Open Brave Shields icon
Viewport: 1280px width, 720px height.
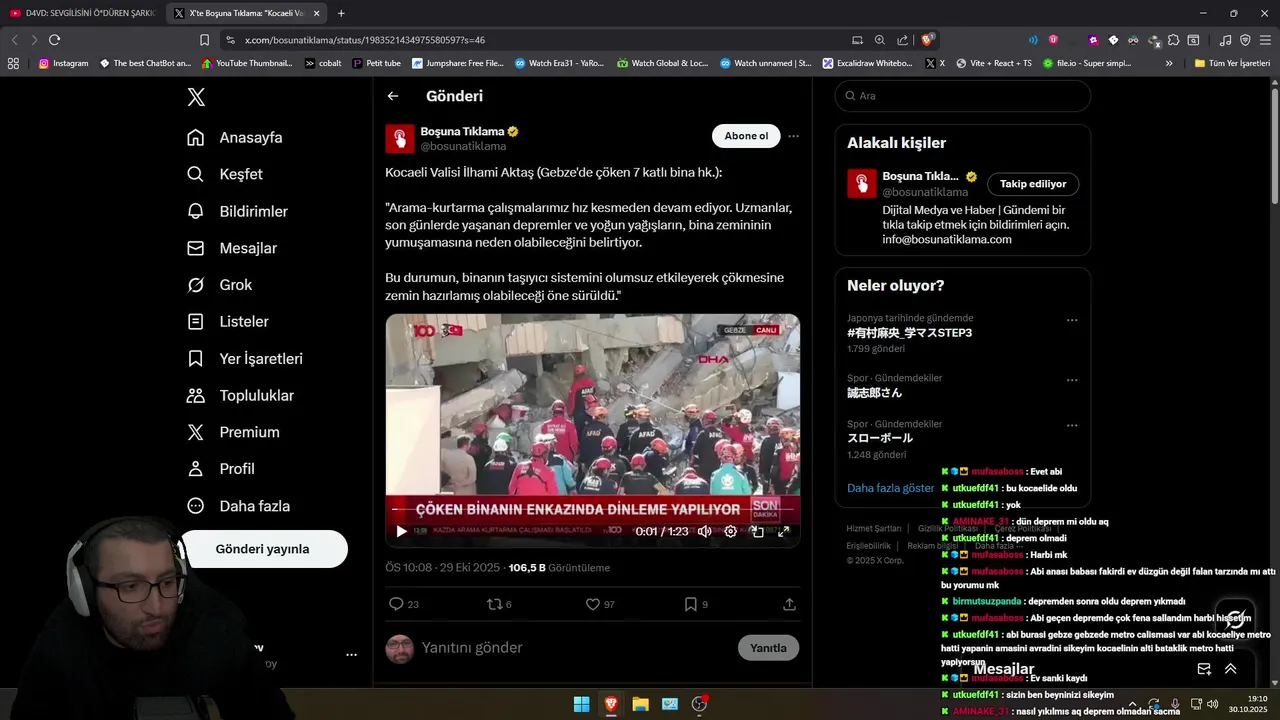click(x=928, y=40)
